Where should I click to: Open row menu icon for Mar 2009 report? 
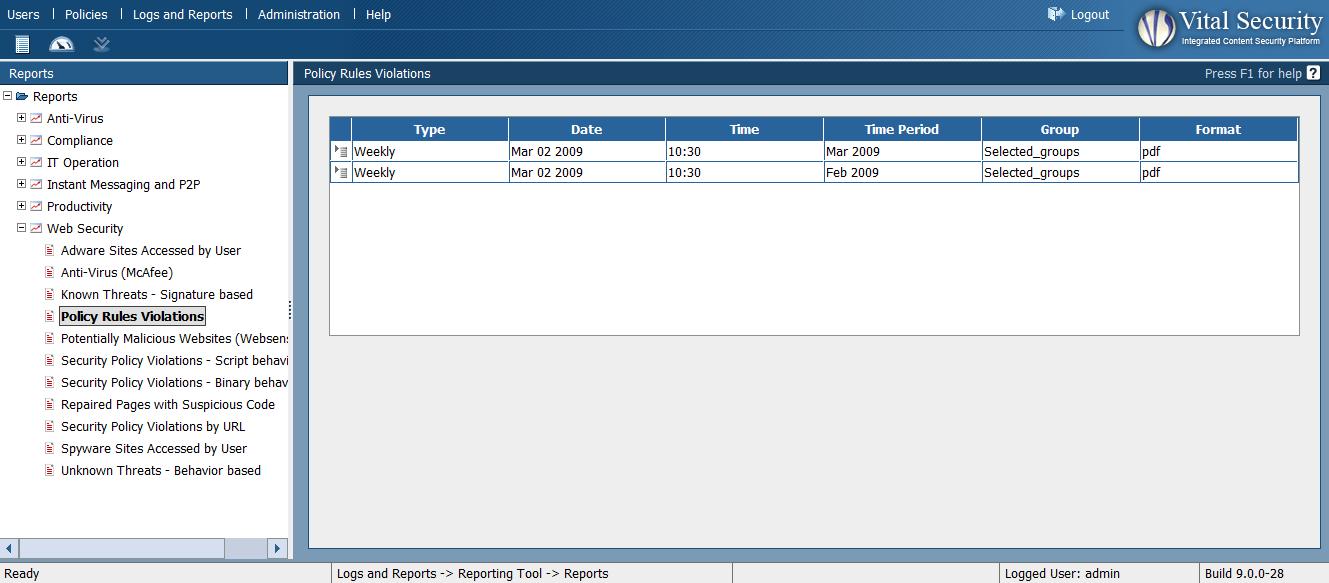[x=341, y=152]
